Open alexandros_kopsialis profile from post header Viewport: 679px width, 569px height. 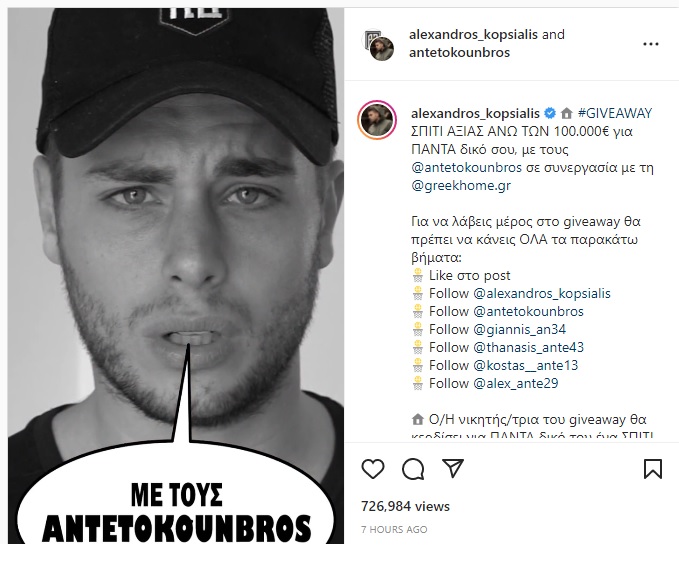click(x=473, y=35)
